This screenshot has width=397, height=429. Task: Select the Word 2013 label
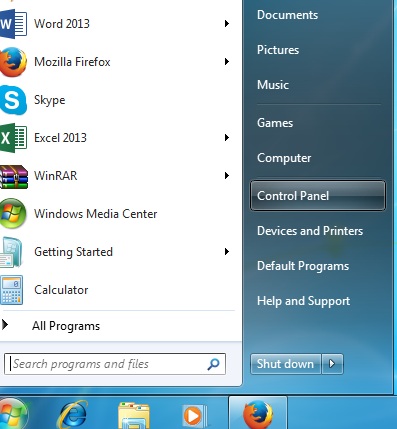point(62,24)
